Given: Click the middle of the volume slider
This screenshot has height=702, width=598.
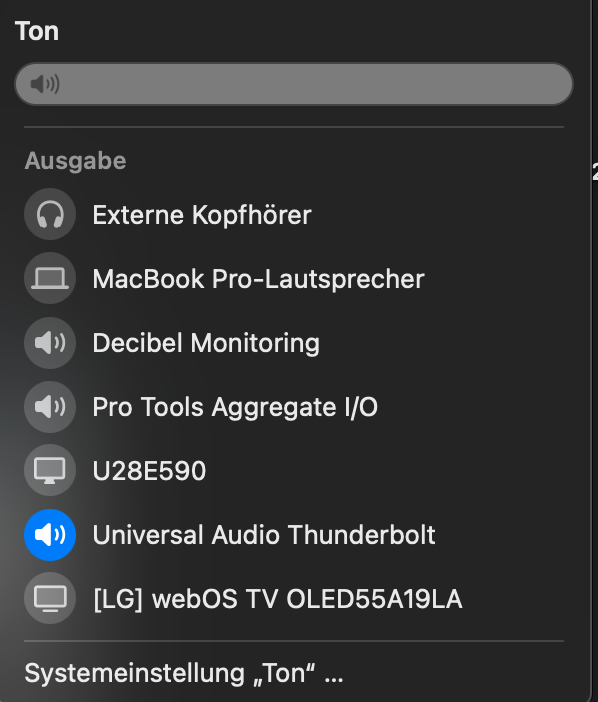Looking at the screenshot, I should pos(294,84).
